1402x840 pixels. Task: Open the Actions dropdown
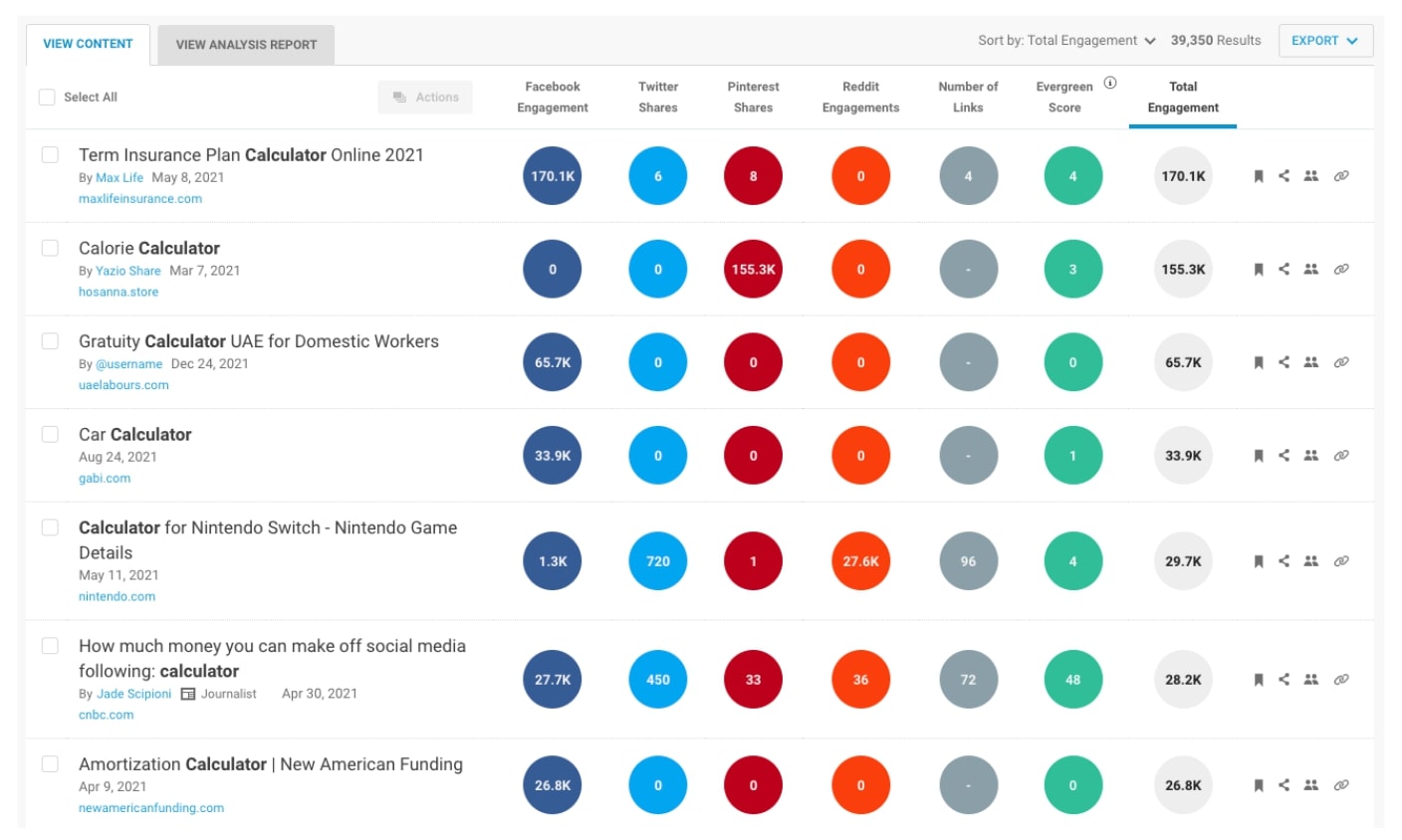[x=425, y=97]
